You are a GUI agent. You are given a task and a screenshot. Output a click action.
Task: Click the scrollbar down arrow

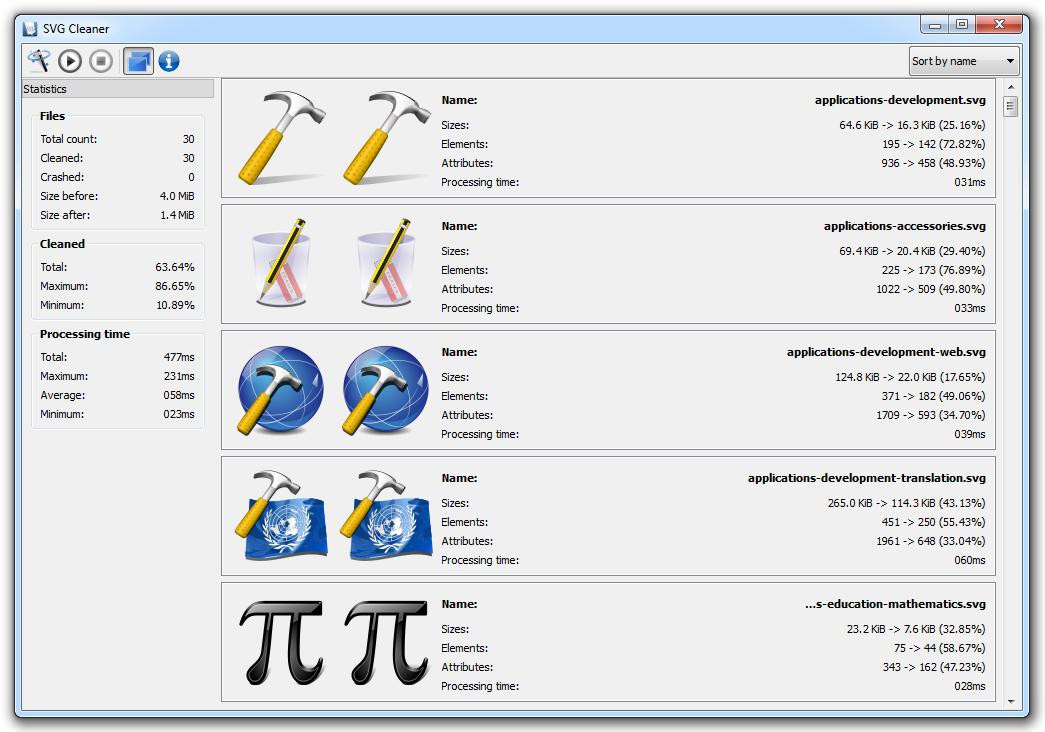click(x=1011, y=701)
